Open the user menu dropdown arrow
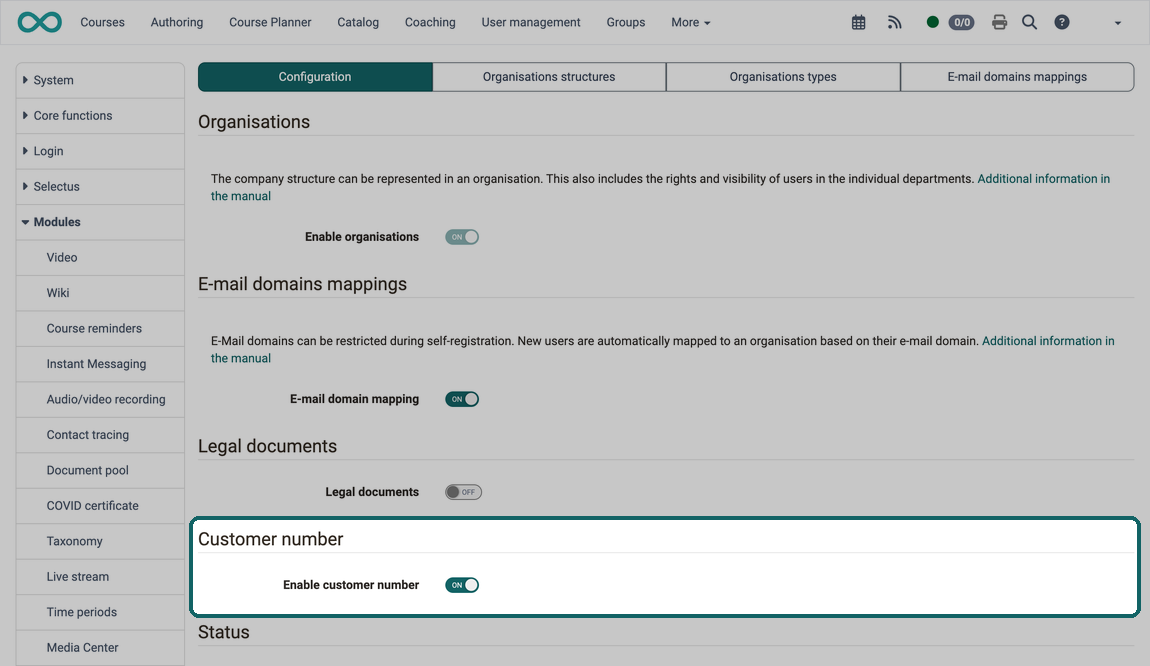Screen dimensions: 1150x666 [1118, 23]
